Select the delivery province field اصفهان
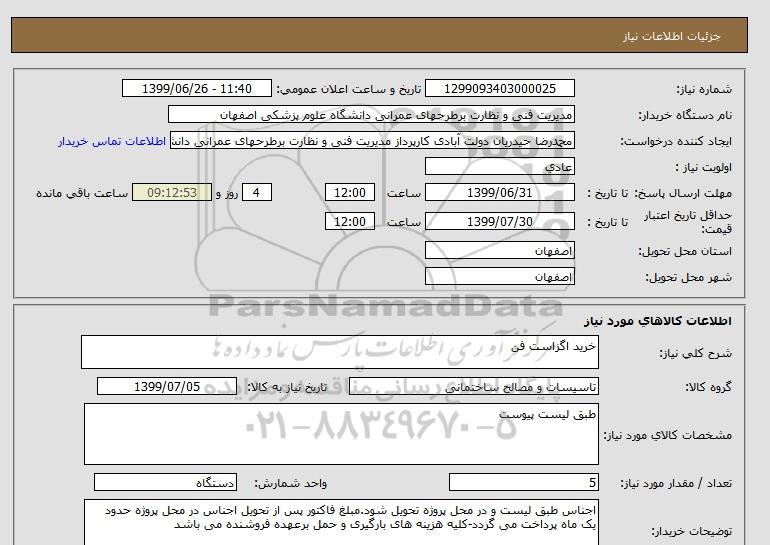The width and height of the screenshot is (770, 545). tap(499, 250)
